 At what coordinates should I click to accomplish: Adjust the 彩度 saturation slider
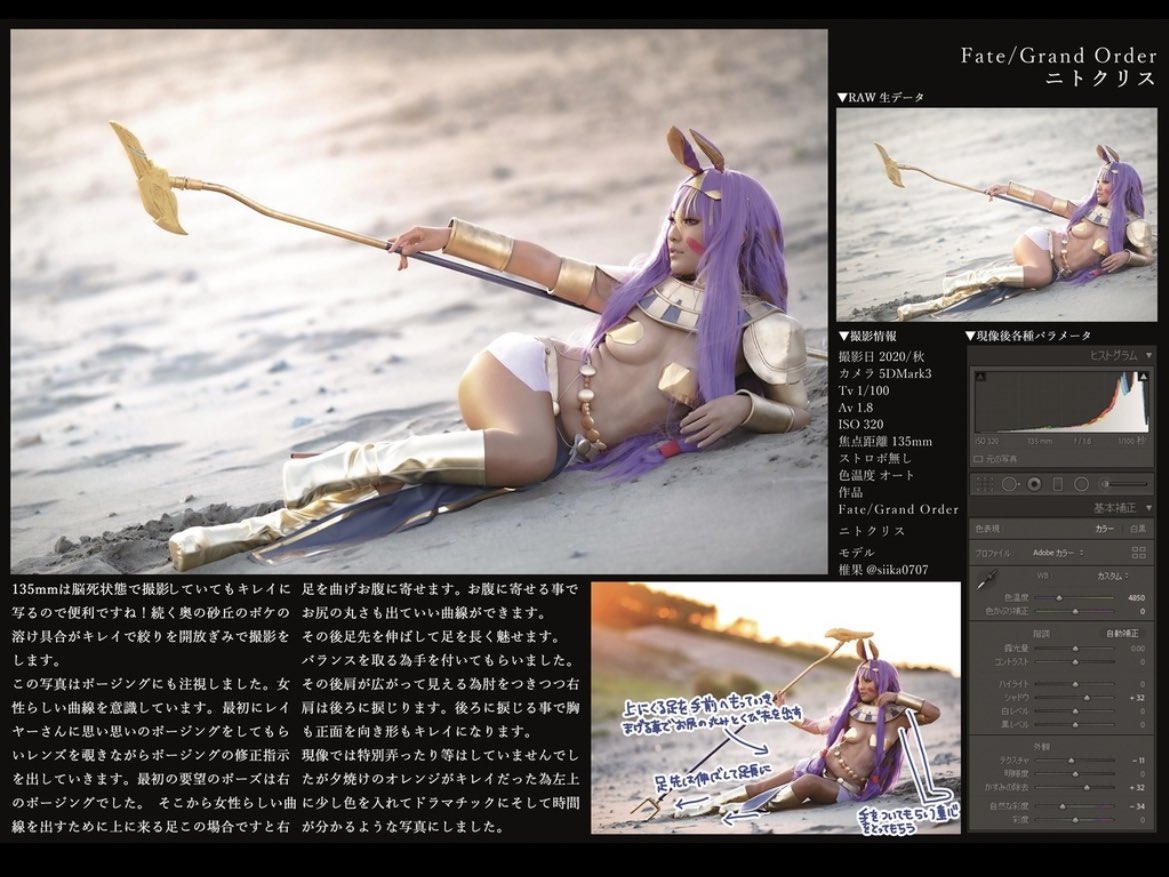[x=1074, y=820]
